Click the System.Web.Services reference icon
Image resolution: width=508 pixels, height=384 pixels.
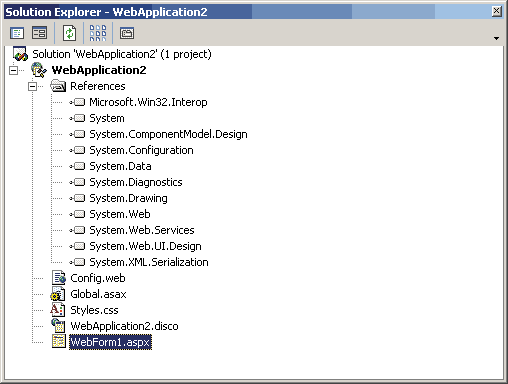[77, 230]
